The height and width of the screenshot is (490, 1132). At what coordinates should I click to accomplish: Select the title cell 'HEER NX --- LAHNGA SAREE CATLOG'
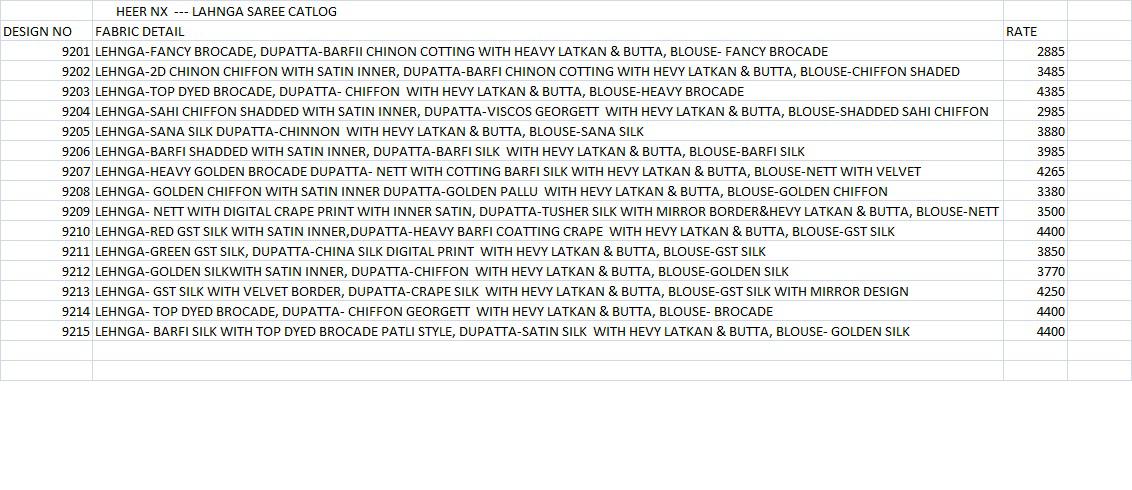point(226,12)
